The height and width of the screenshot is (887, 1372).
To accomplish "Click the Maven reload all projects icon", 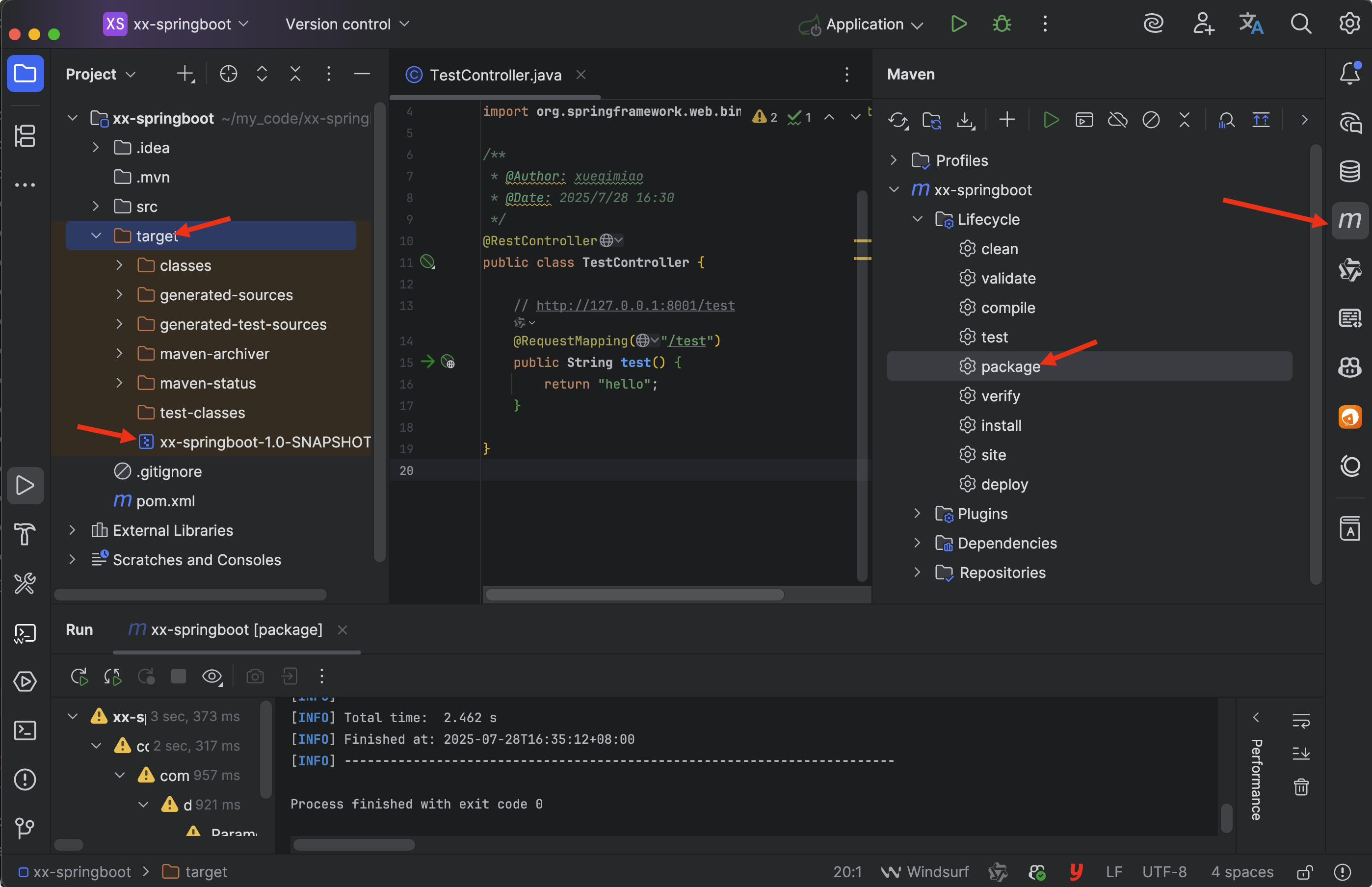I will click(x=897, y=120).
